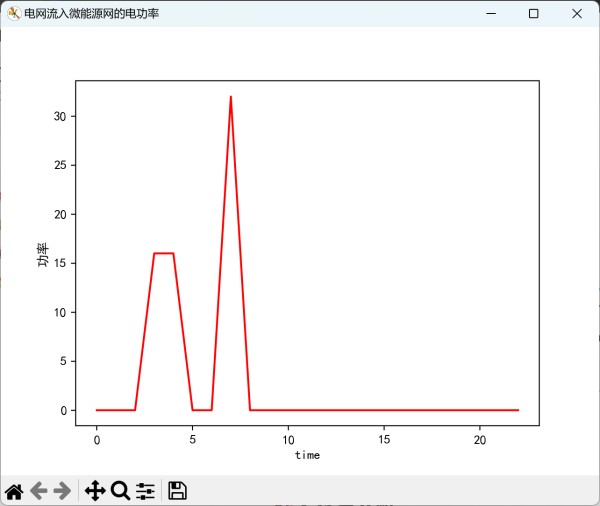Click the x-axis tick label 10
This screenshot has width=600, height=506.
pyautogui.click(x=288, y=438)
